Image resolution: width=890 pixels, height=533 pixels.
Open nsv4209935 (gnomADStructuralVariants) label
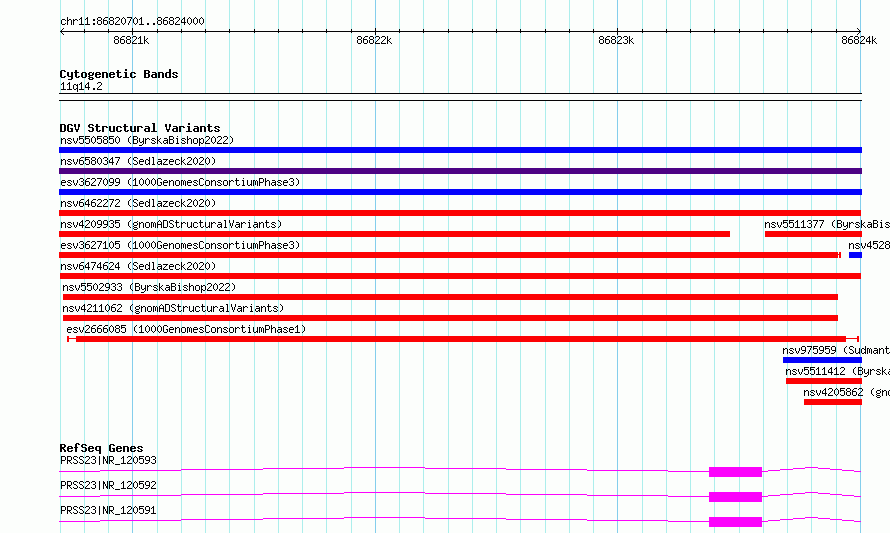[171, 224]
